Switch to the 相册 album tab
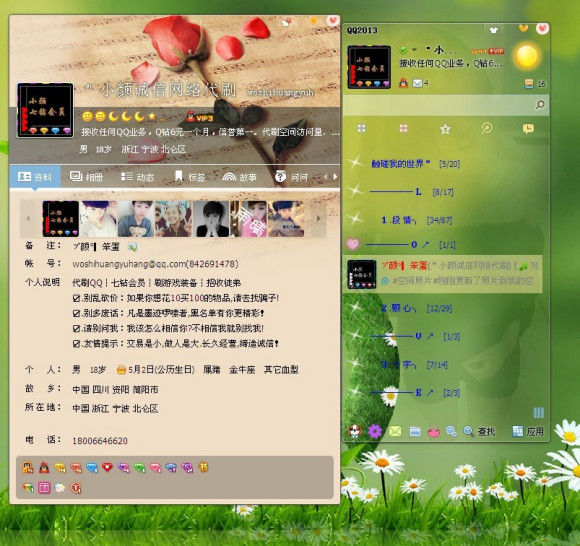Viewport: 580px width, 546px height. [x=86, y=177]
